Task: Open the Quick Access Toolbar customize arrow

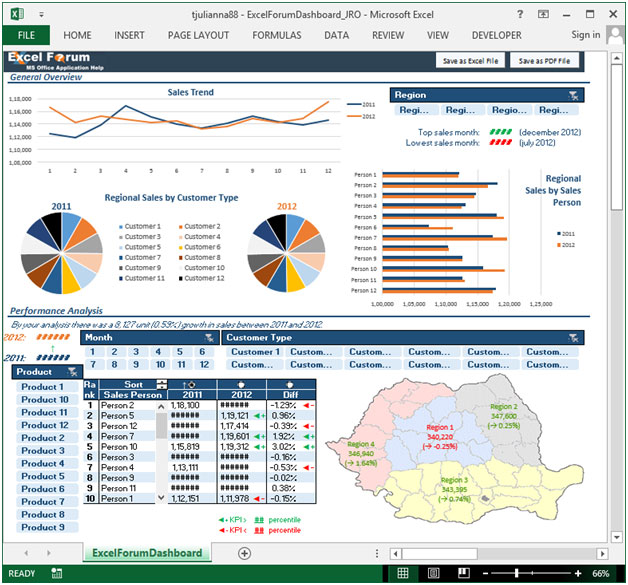Action: point(41,15)
